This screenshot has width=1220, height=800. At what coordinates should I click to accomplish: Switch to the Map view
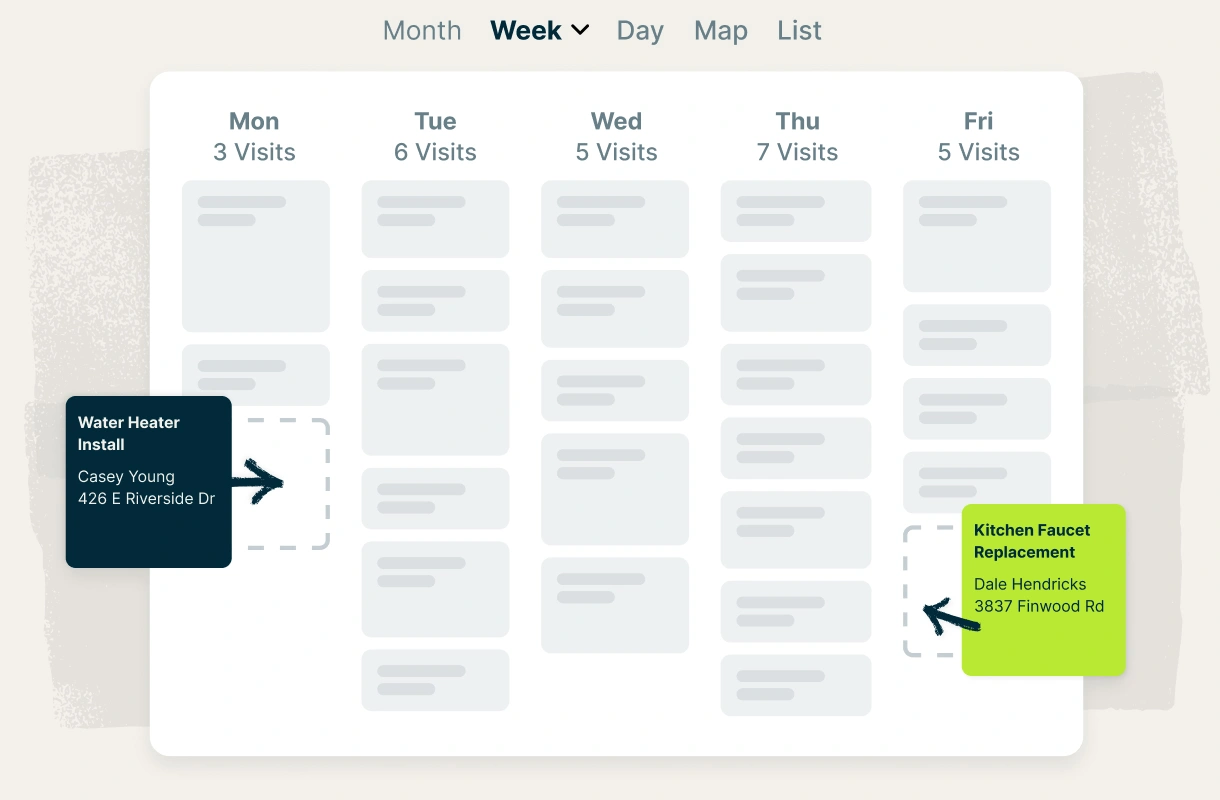(720, 31)
